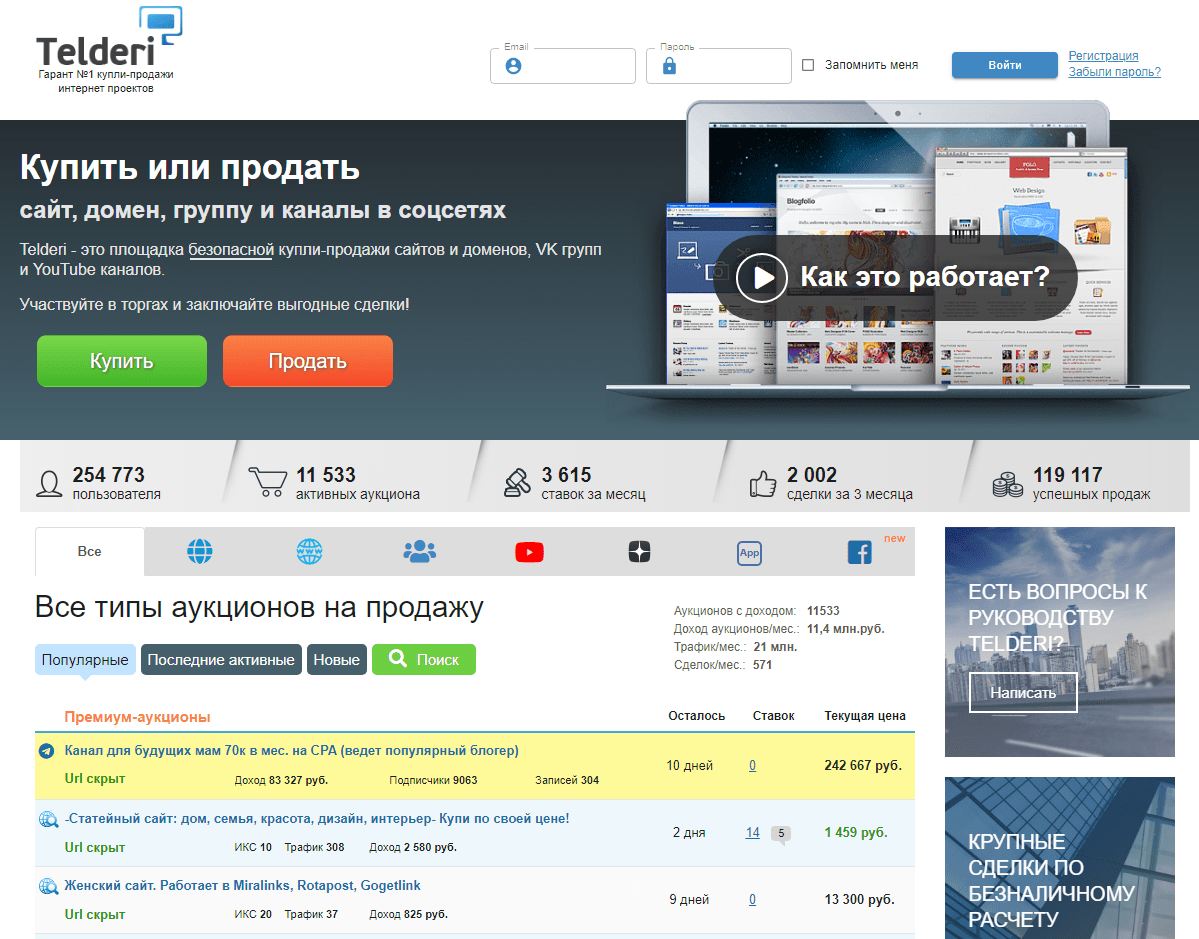Open the "Забыли пароль?" link
This screenshot has height=939, width=1199.
click(1114, 72)
